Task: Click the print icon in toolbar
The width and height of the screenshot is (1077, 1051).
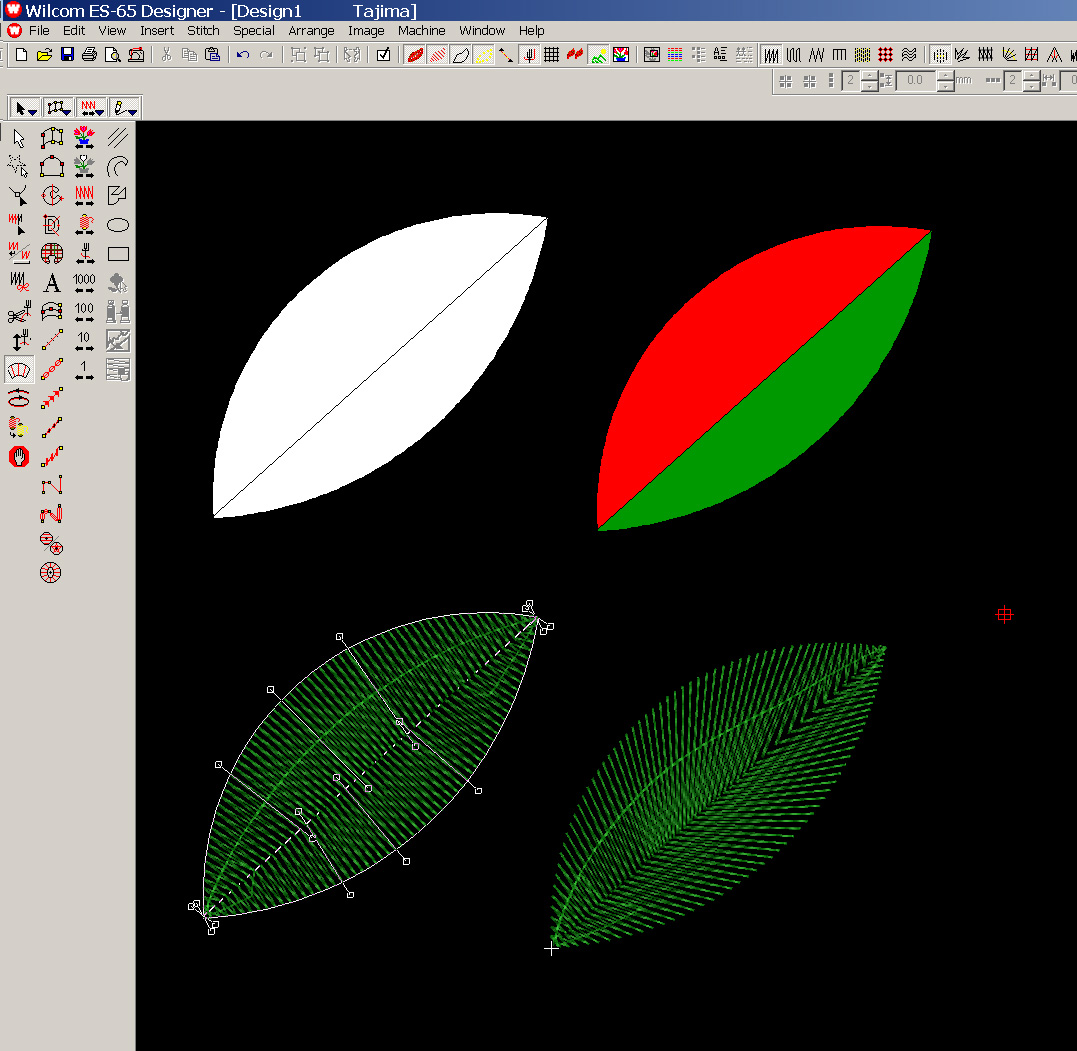Action: point(90,55)
